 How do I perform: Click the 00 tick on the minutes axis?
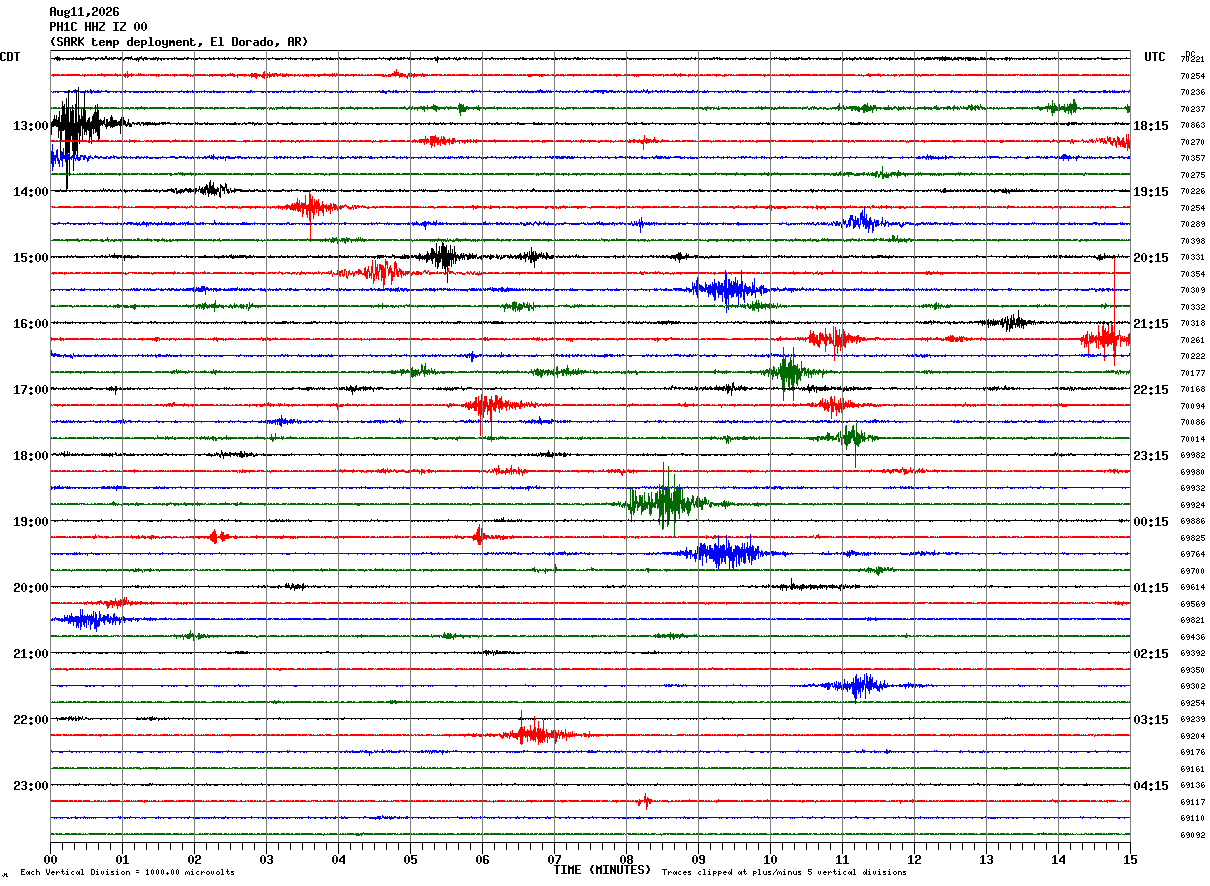tap(50, 859)
